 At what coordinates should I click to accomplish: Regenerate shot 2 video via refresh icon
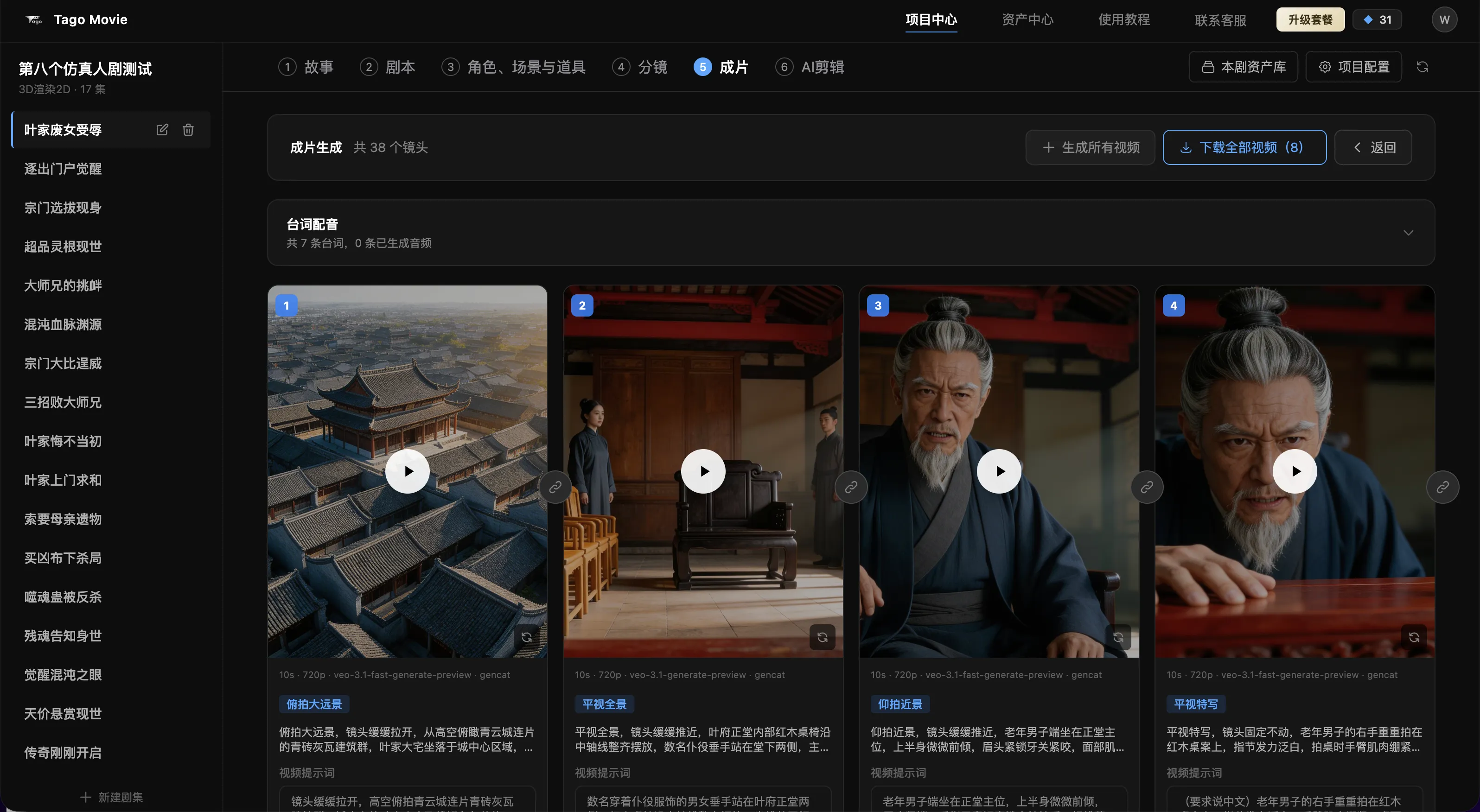click(822, 637)
